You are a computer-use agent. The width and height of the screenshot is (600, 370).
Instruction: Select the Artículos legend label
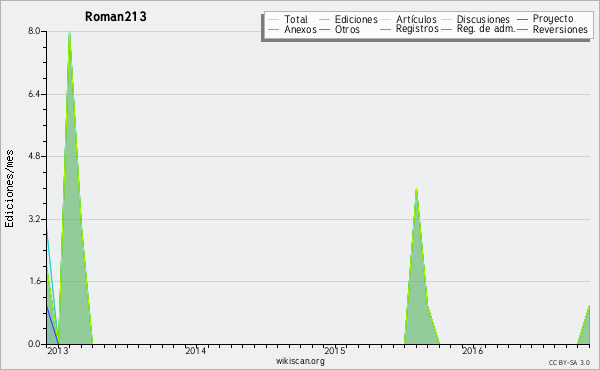[x=416, y=19]
